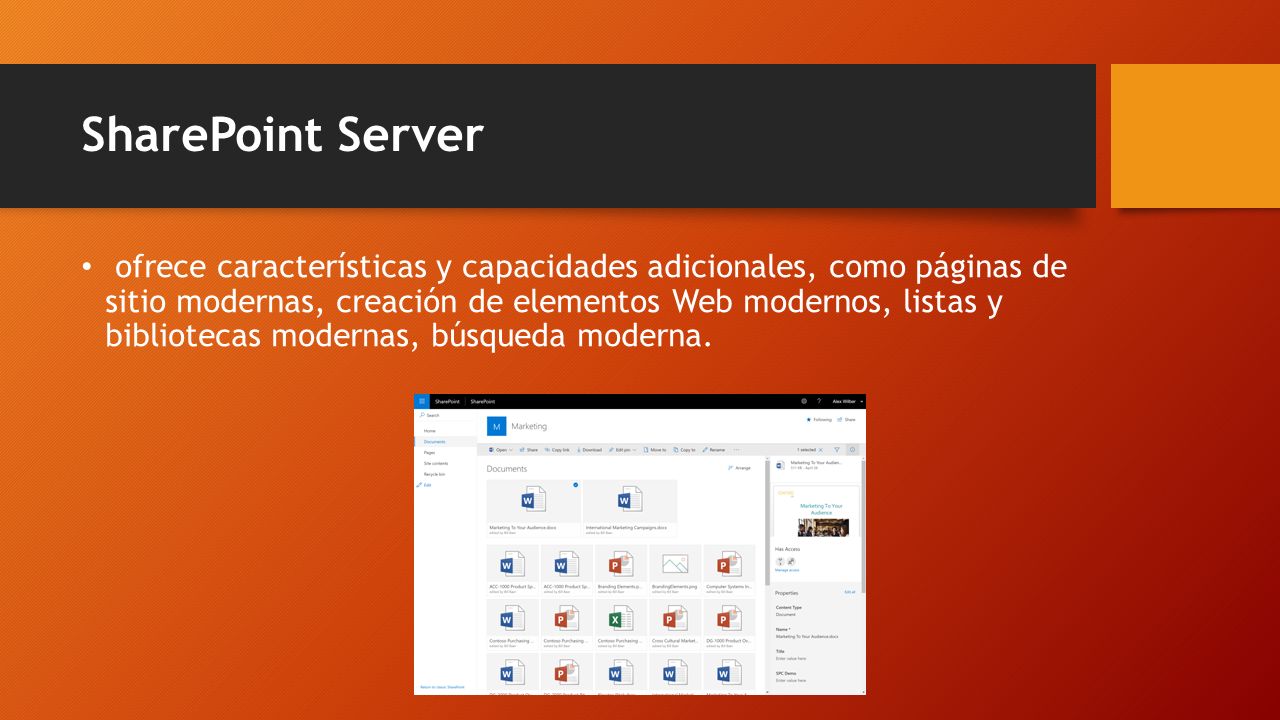Click the Edit navigation link

click(x=424, y=485)
